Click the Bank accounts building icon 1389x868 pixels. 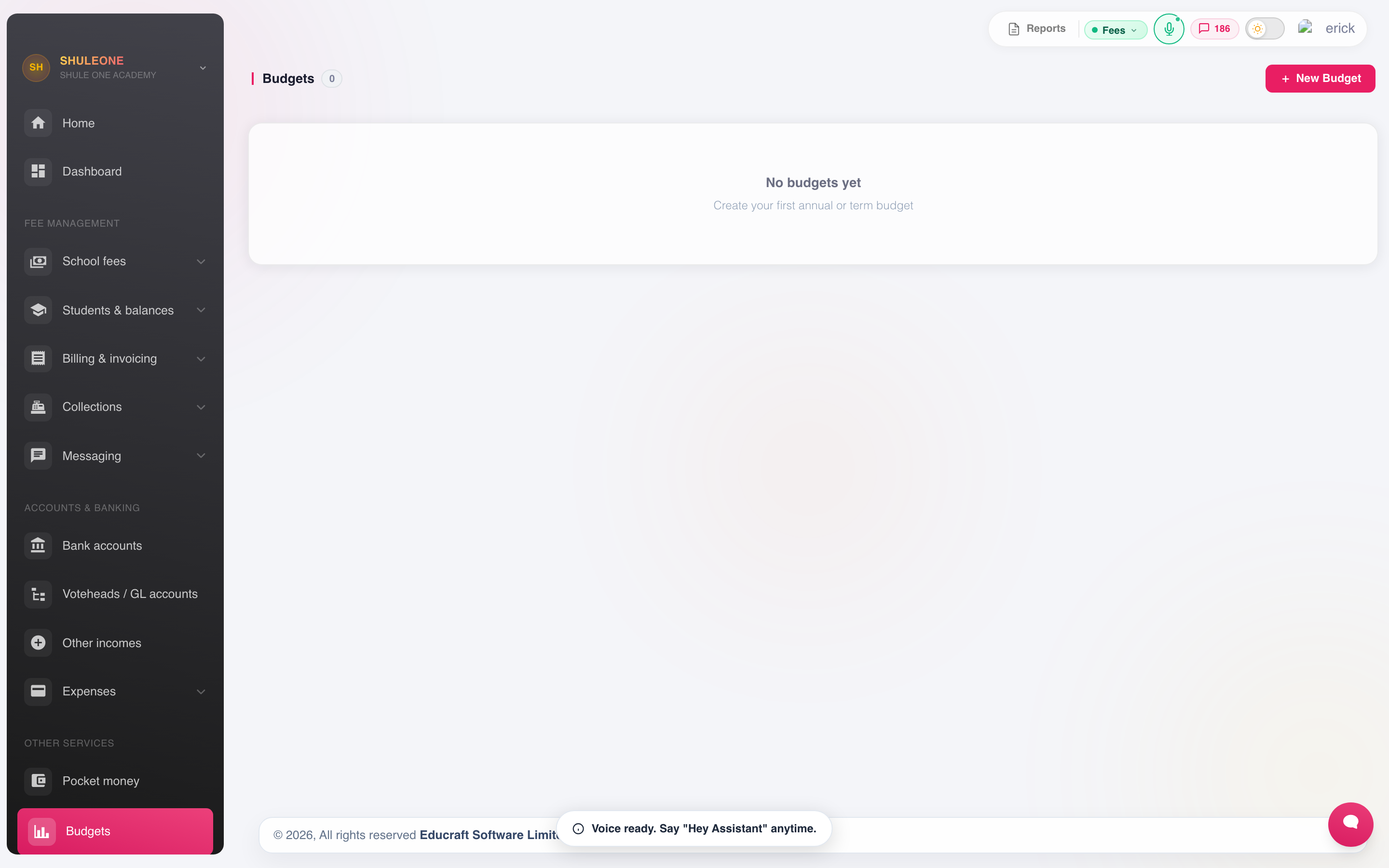coord(38,545)
